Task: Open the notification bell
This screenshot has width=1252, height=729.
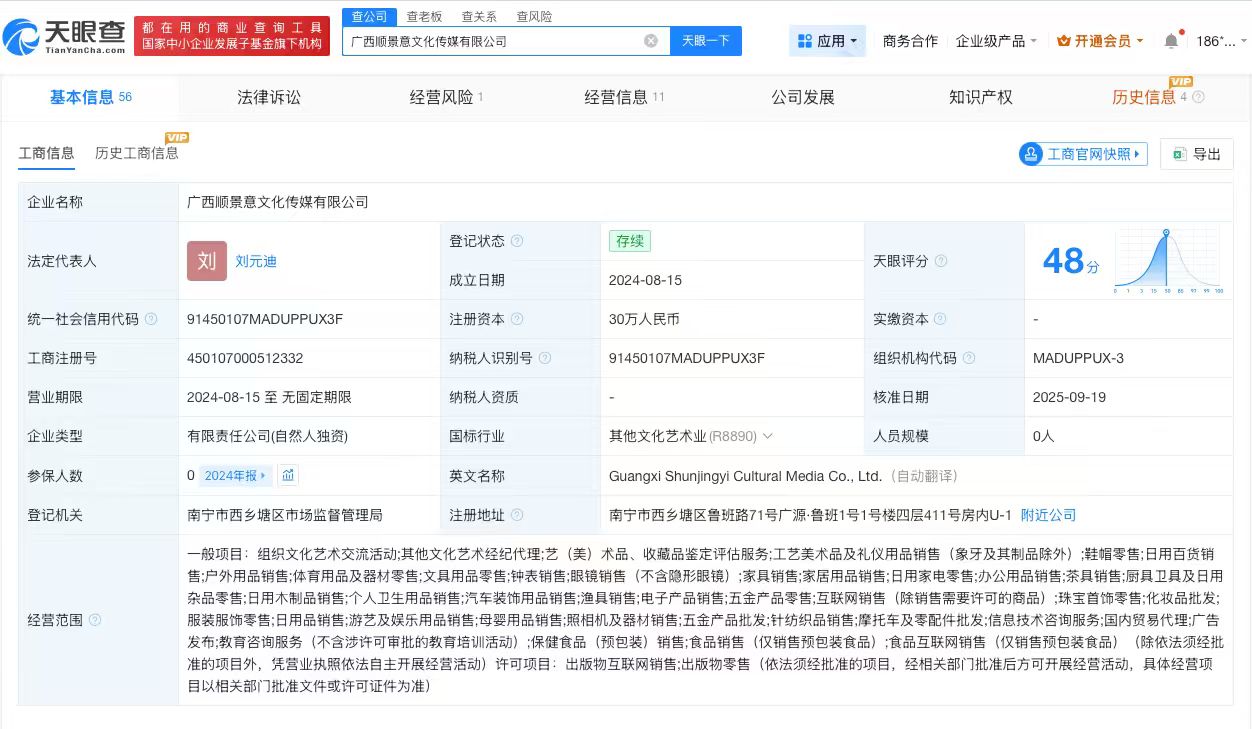Action: [1171, 41]
